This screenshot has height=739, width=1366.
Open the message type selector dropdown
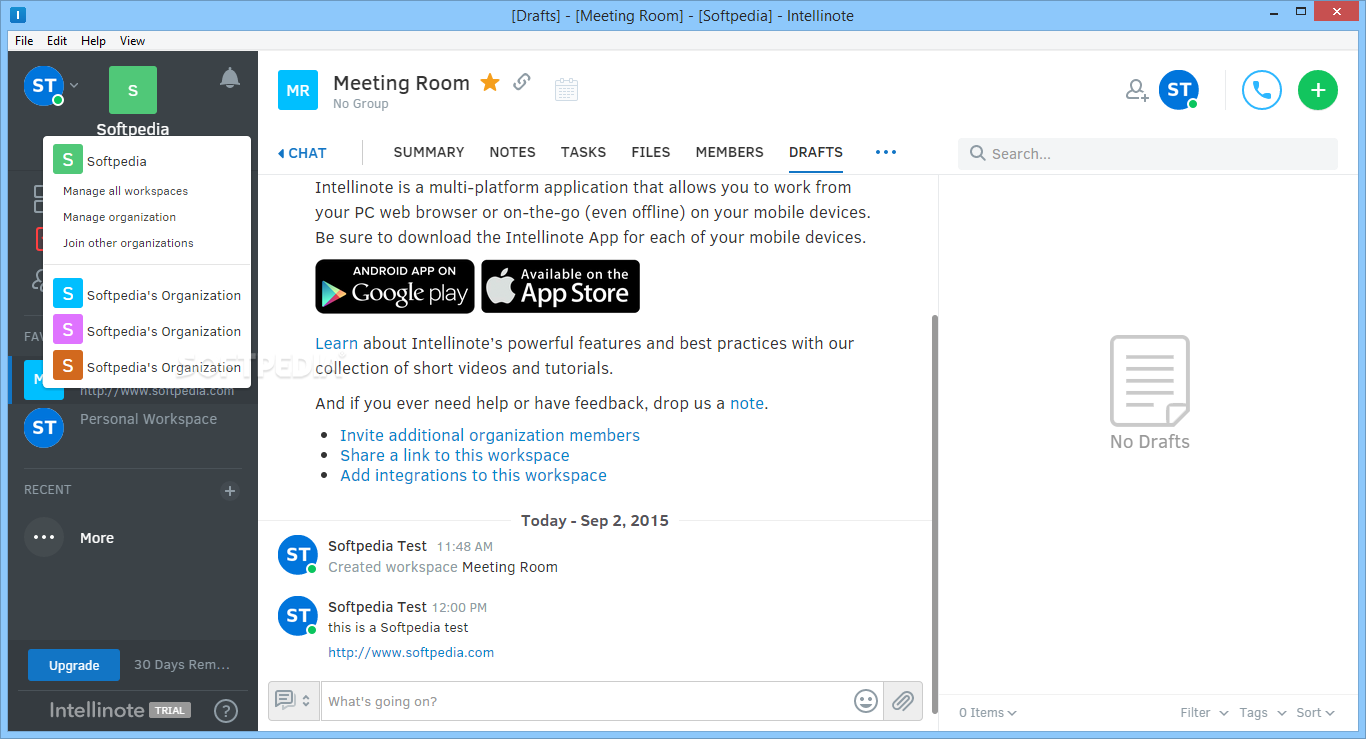click(294, 701)
